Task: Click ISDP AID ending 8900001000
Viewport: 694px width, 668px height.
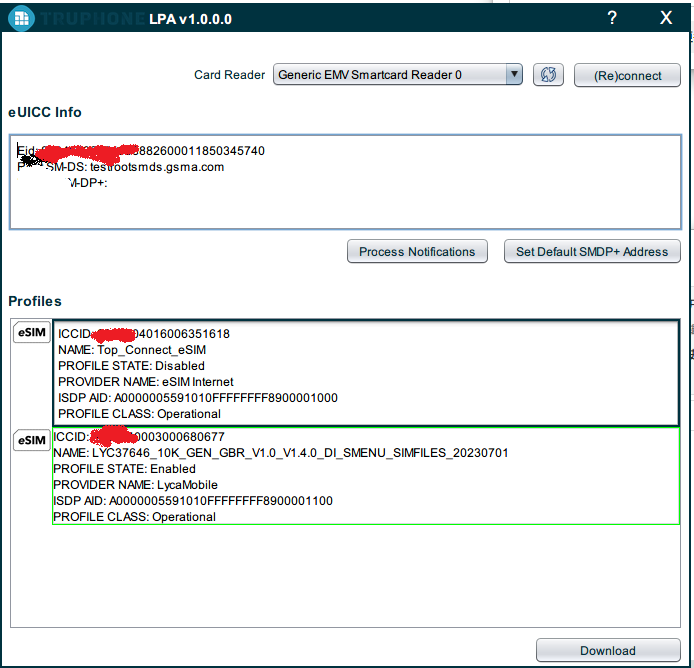Action: (x=198, y=398)
